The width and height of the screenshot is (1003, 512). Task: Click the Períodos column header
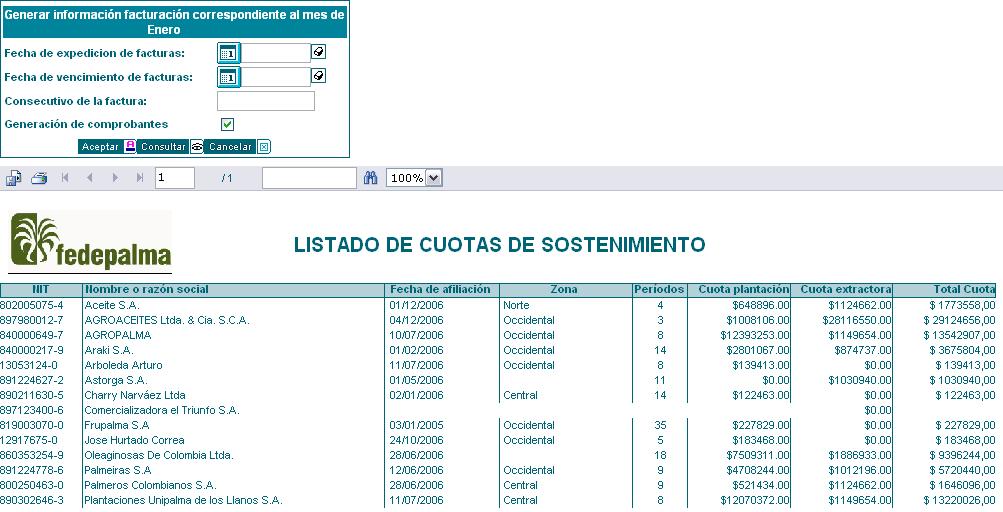click(659, 289)
